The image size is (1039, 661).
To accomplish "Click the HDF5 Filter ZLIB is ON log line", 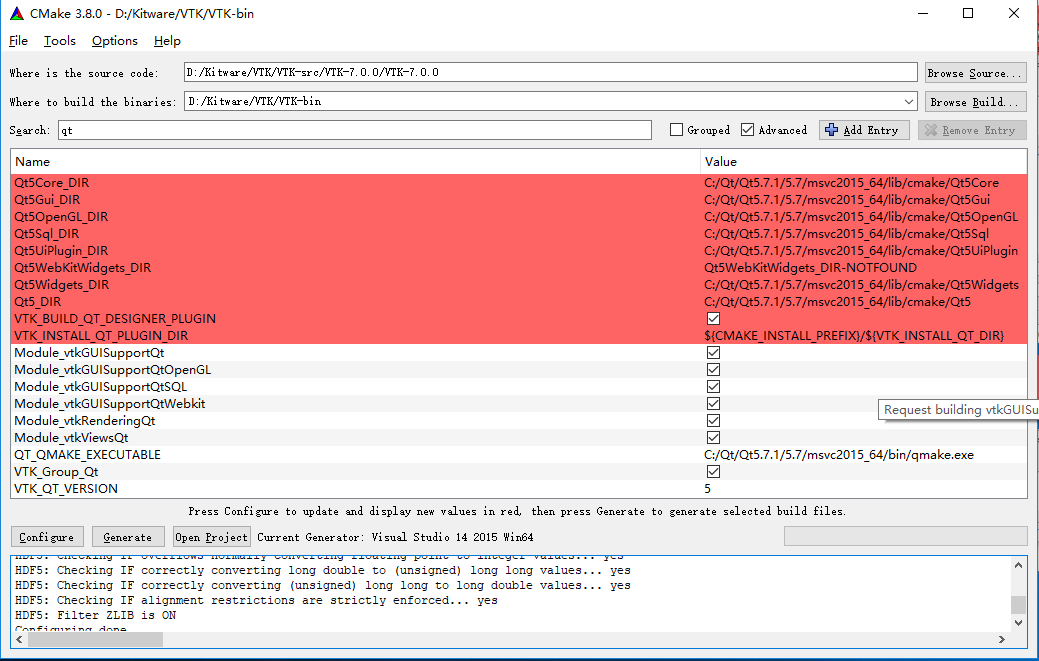I will coord(95,615).
